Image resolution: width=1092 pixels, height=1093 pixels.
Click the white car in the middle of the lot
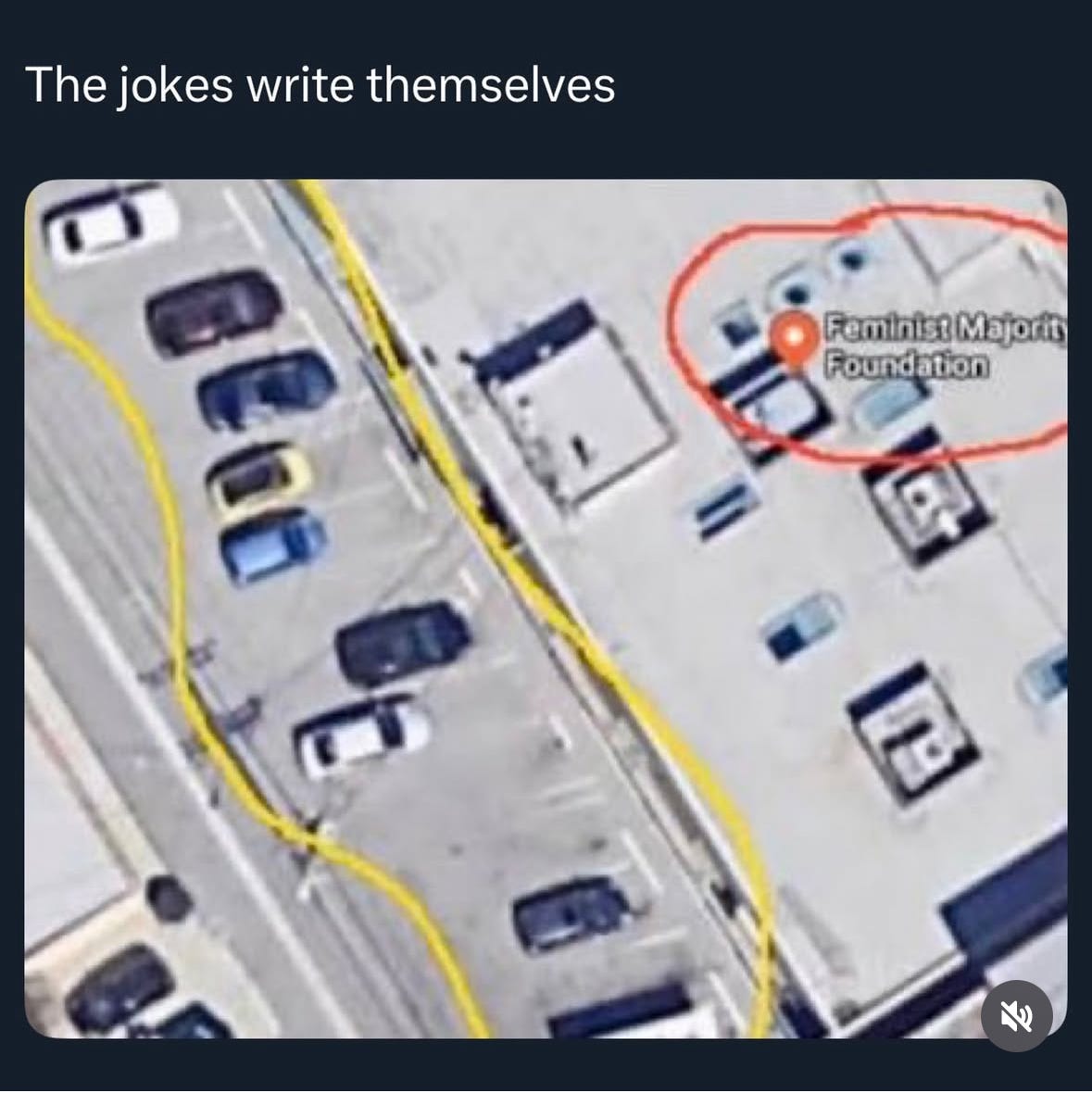[361, 735]
